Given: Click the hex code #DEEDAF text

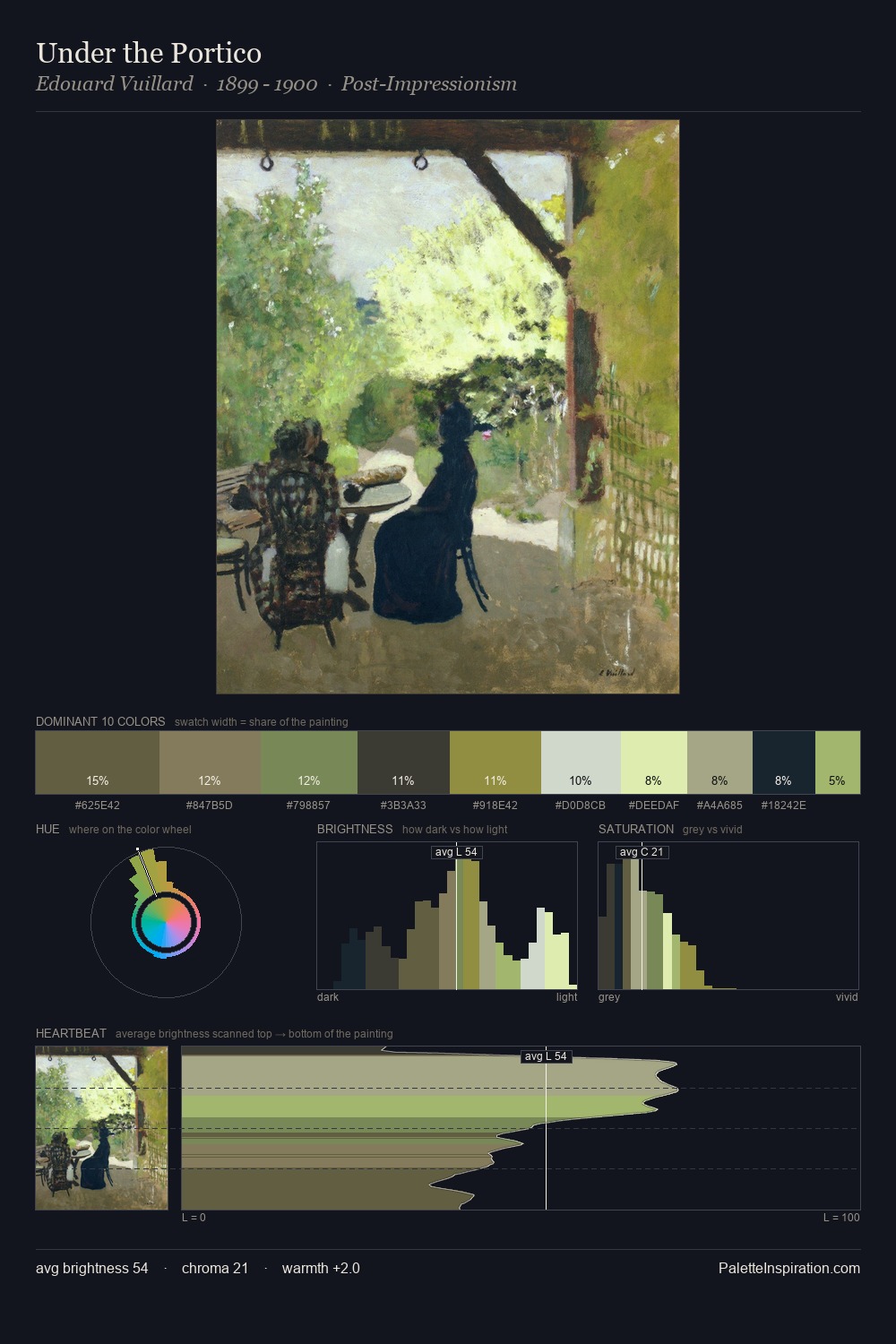Looking at the screenshot, I should point(654,805).
